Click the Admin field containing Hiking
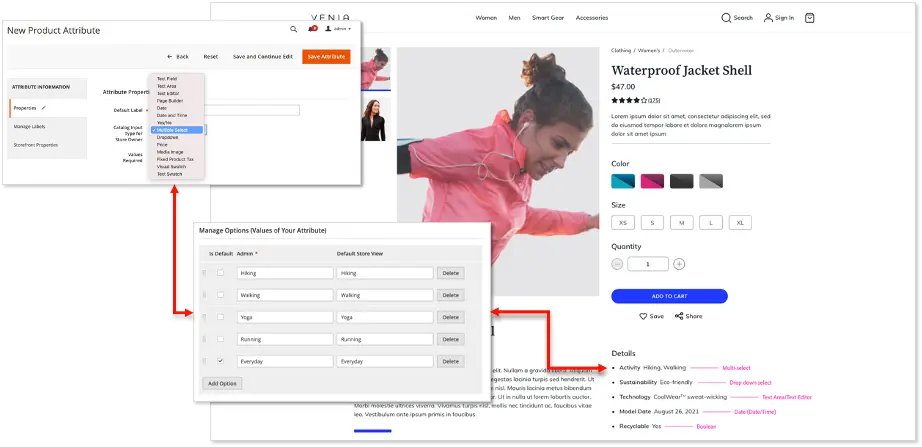922x447 pixels. coord(285,273)
